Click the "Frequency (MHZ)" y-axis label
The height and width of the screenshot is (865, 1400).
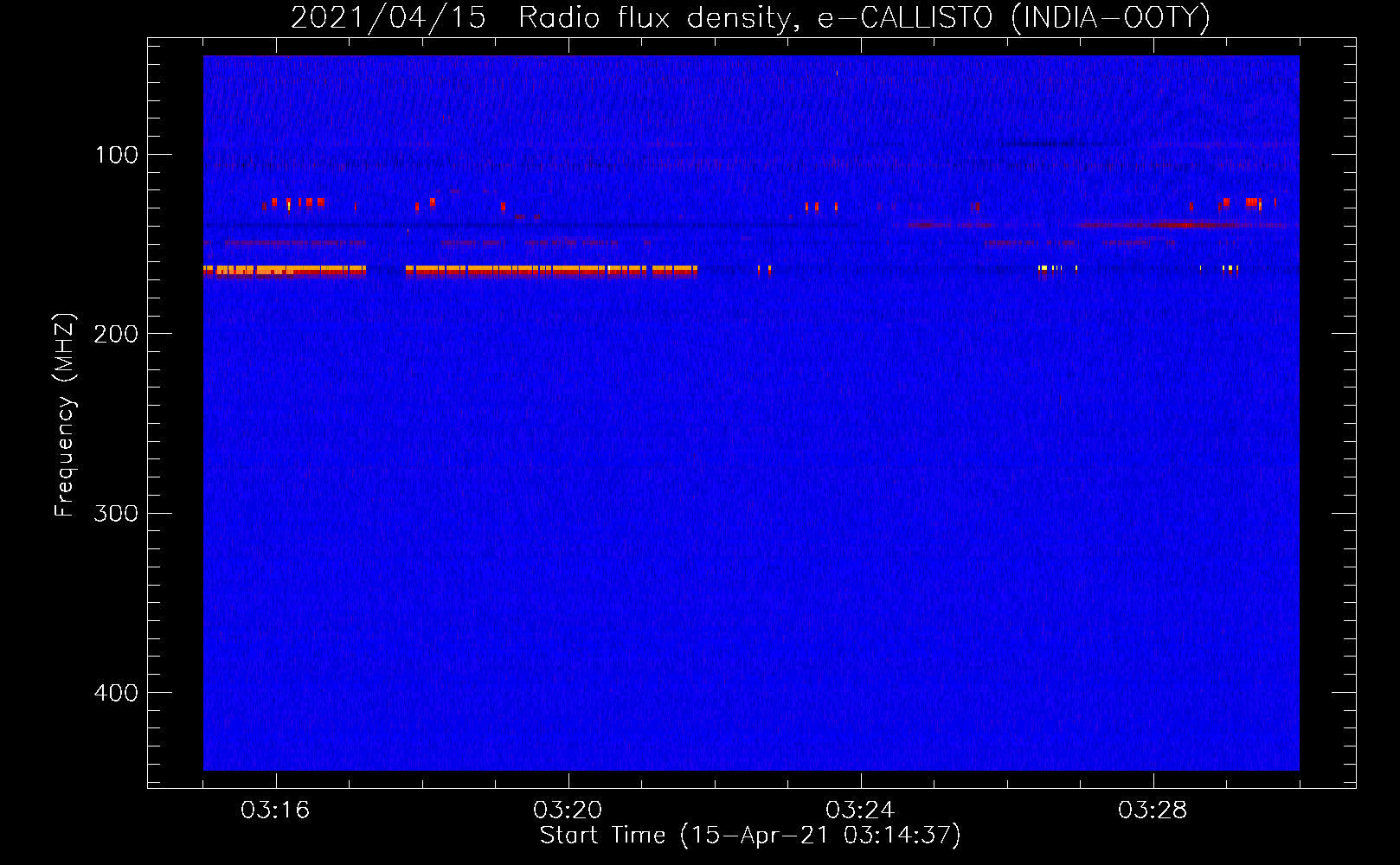point(65,415)
